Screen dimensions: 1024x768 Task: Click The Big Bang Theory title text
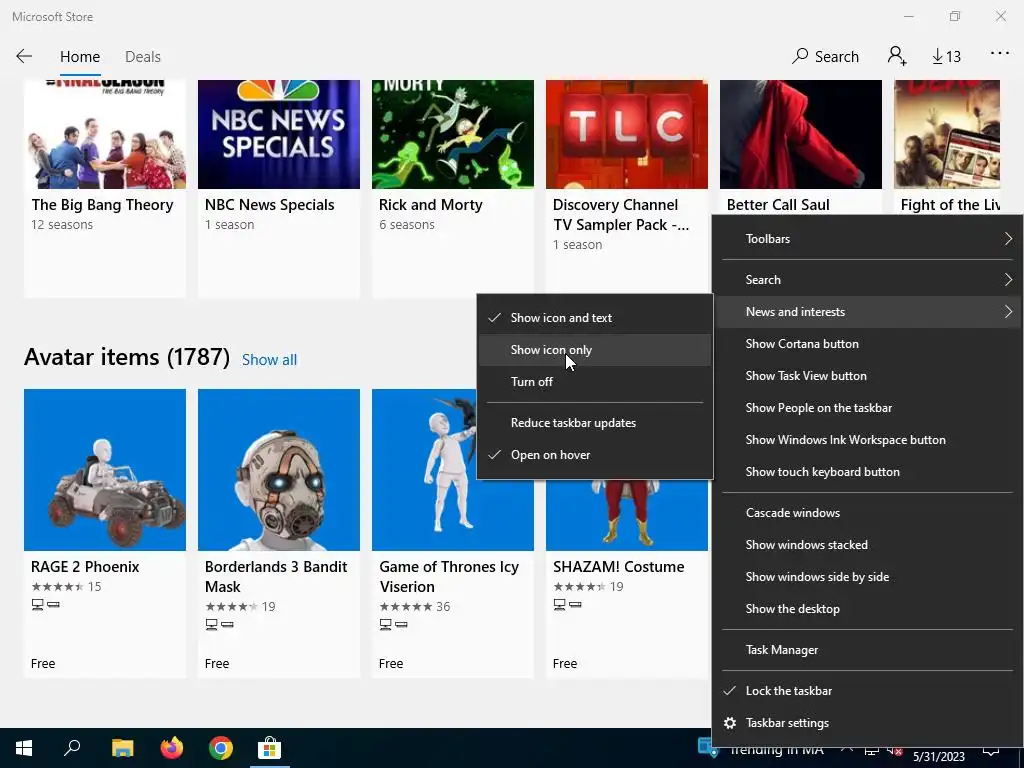coord(103,205)
